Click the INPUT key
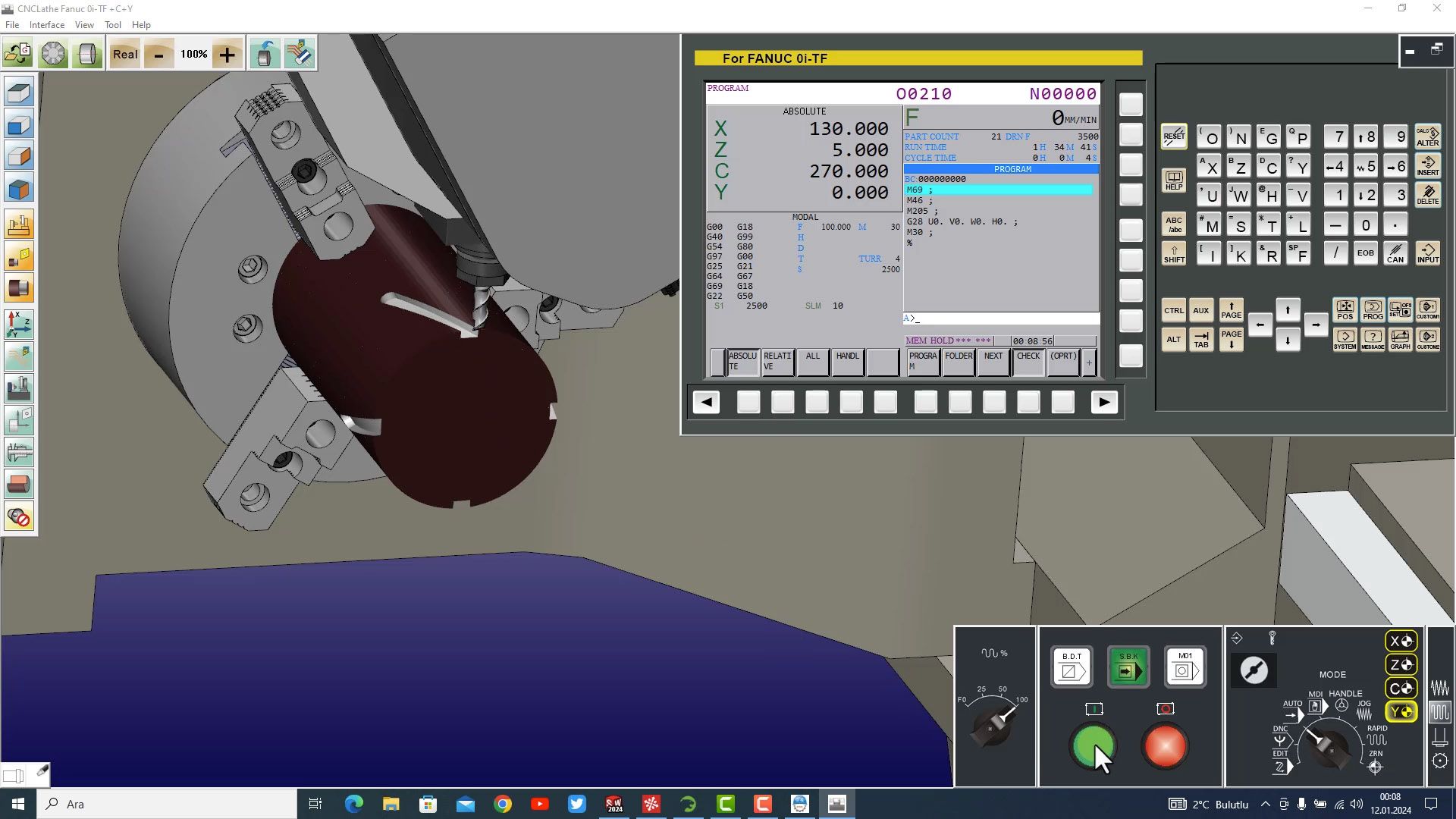 click(1427, 253)
